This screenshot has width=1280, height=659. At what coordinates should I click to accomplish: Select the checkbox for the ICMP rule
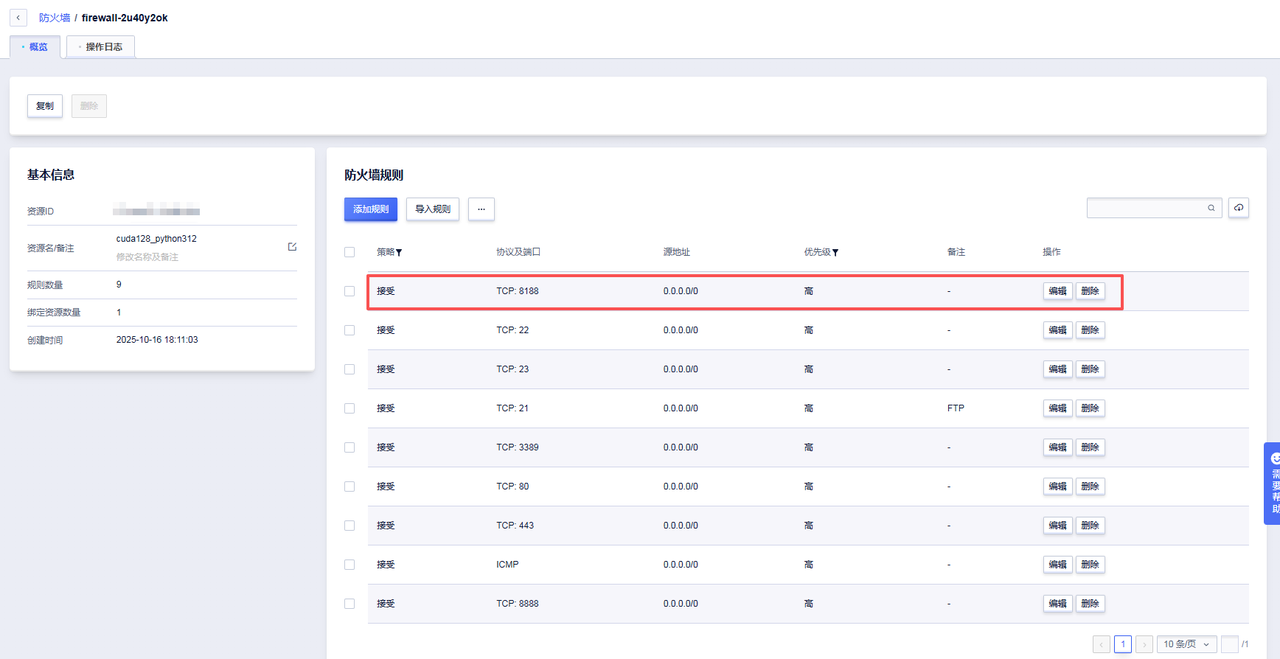pyautogui.click(x=349, y=564)
